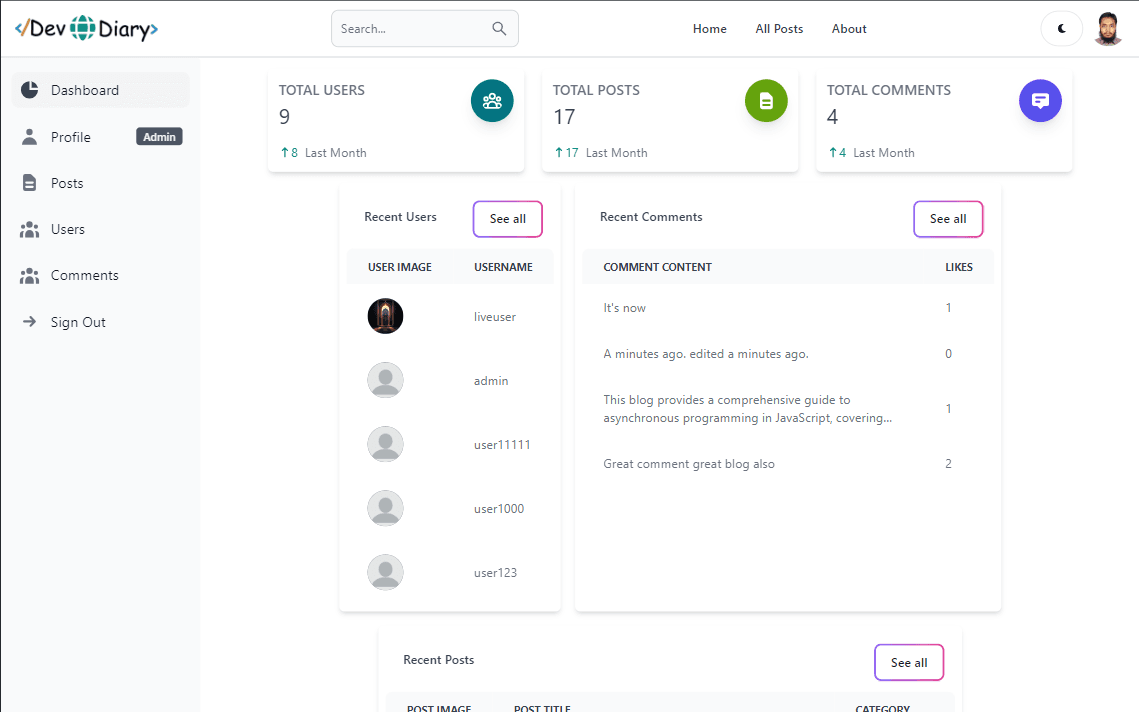Open the profile avatar menu
Image resolution: width=1139 pixels, height=712 pixels.
pos(1108,29)
